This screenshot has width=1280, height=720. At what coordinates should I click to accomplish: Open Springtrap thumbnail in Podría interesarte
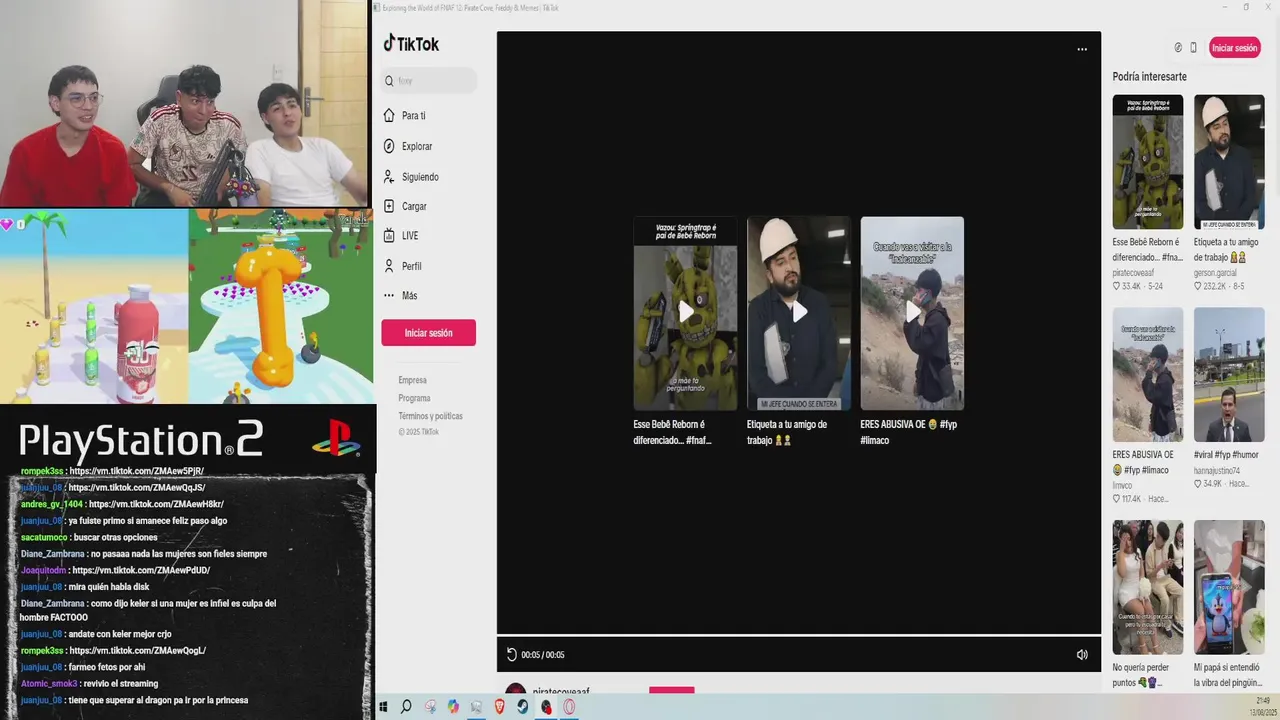tap(1147, 162)
